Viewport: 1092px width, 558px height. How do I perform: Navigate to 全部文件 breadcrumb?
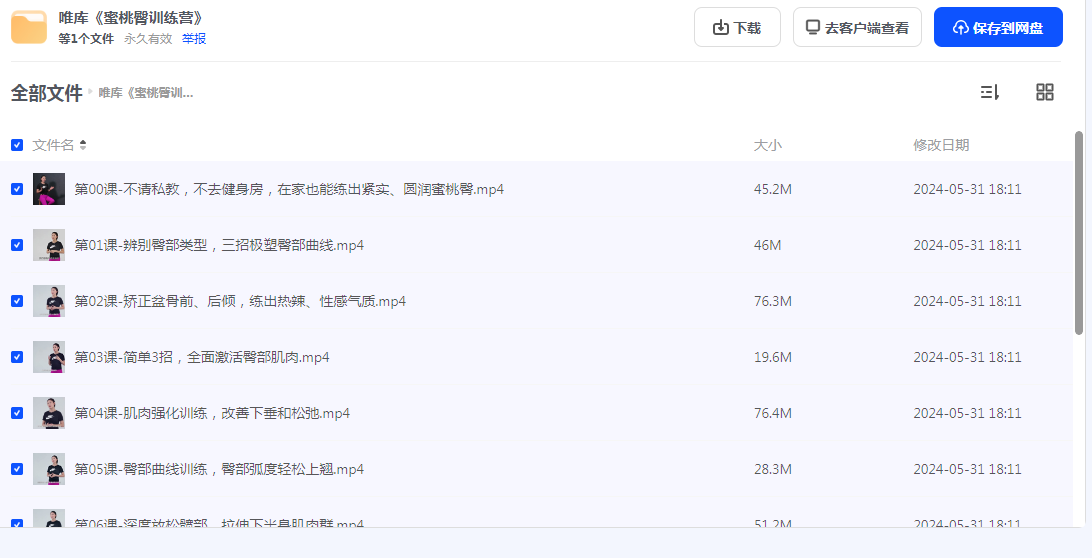pos(46,93)
